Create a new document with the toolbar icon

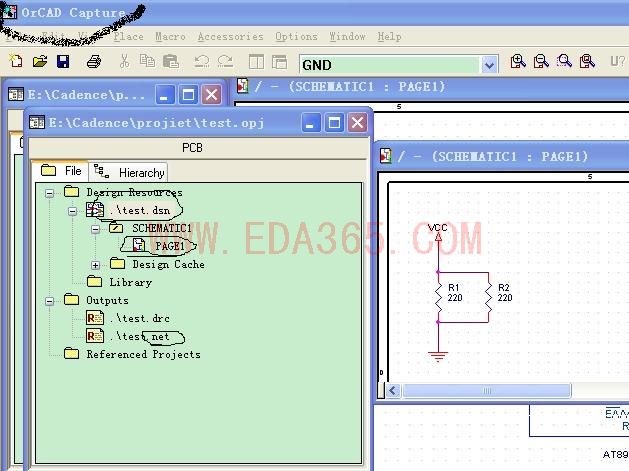click(x=16, y=61)
